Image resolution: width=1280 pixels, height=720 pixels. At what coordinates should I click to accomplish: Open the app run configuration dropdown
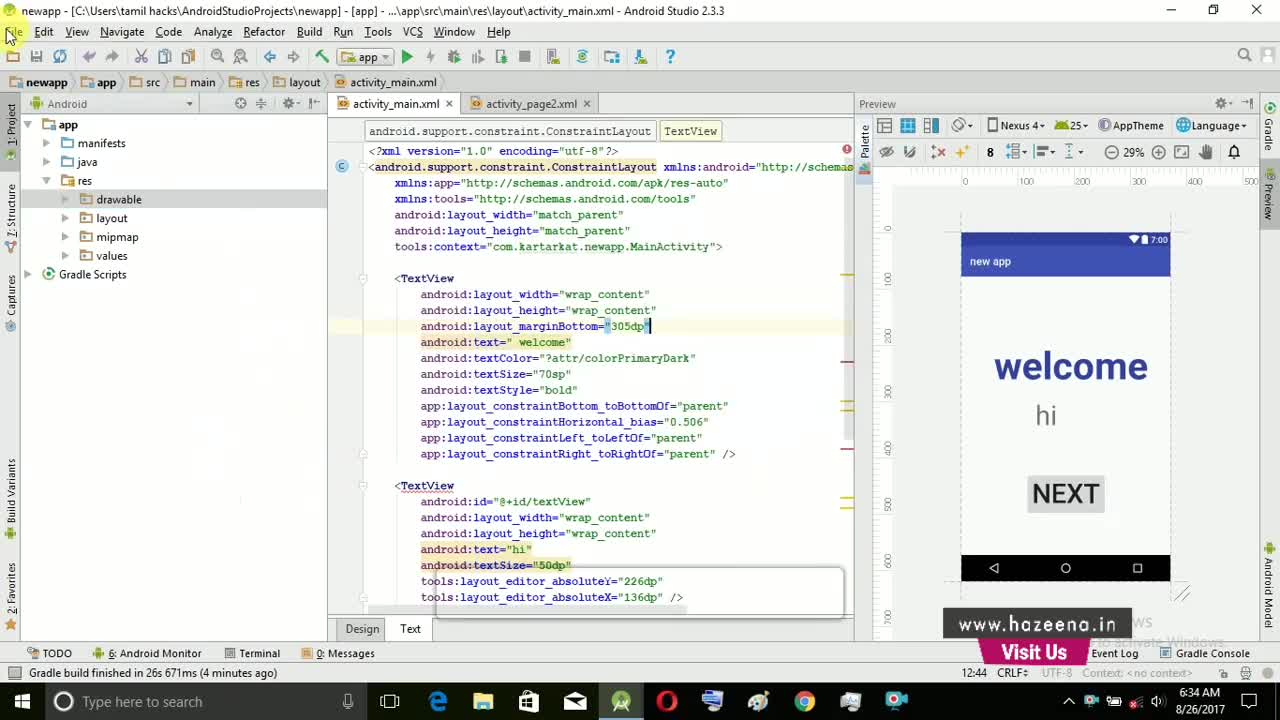[x=367, y=57]
